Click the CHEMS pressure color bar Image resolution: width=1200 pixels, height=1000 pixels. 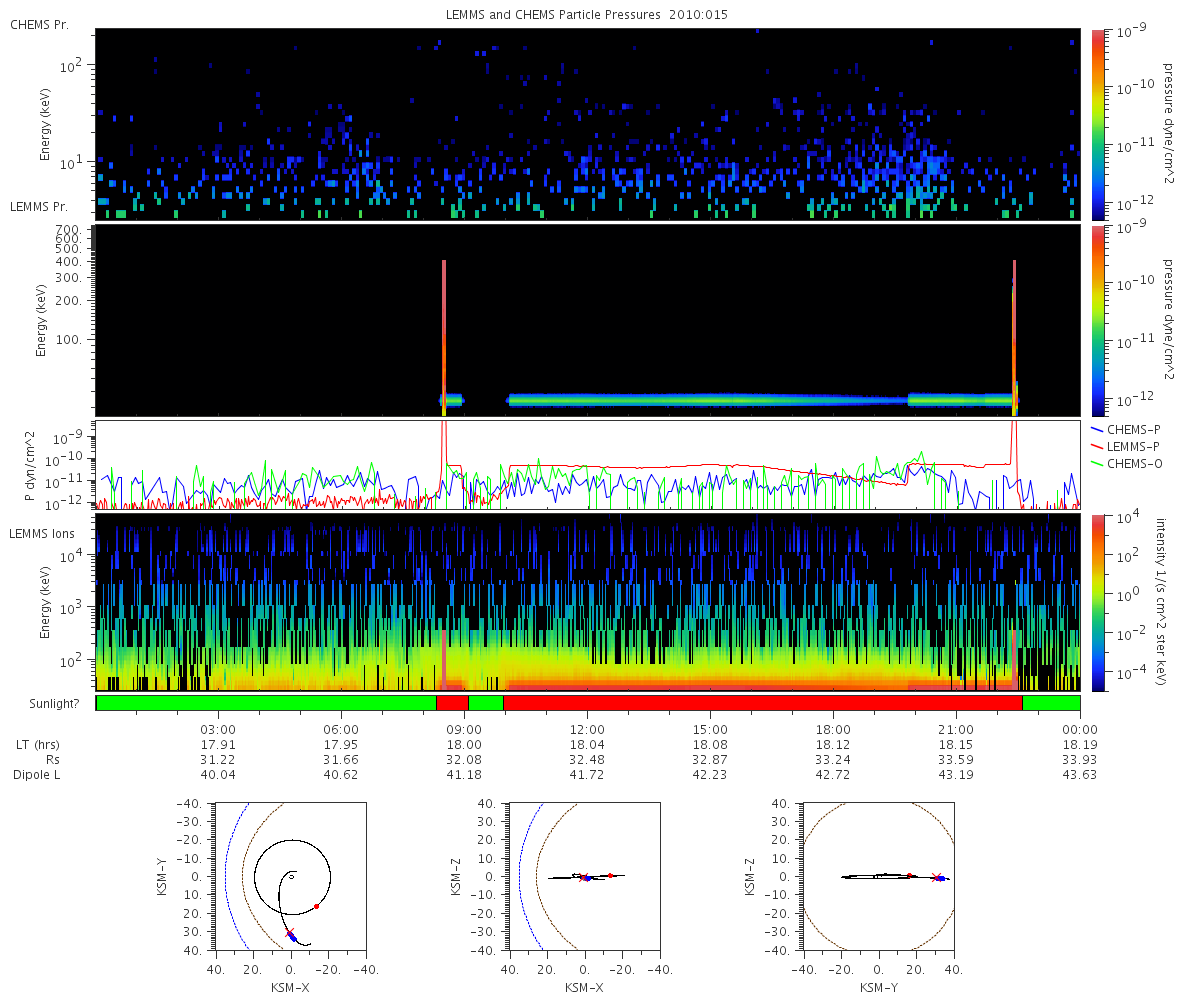pyautogui.click(x=1097, y=124)
